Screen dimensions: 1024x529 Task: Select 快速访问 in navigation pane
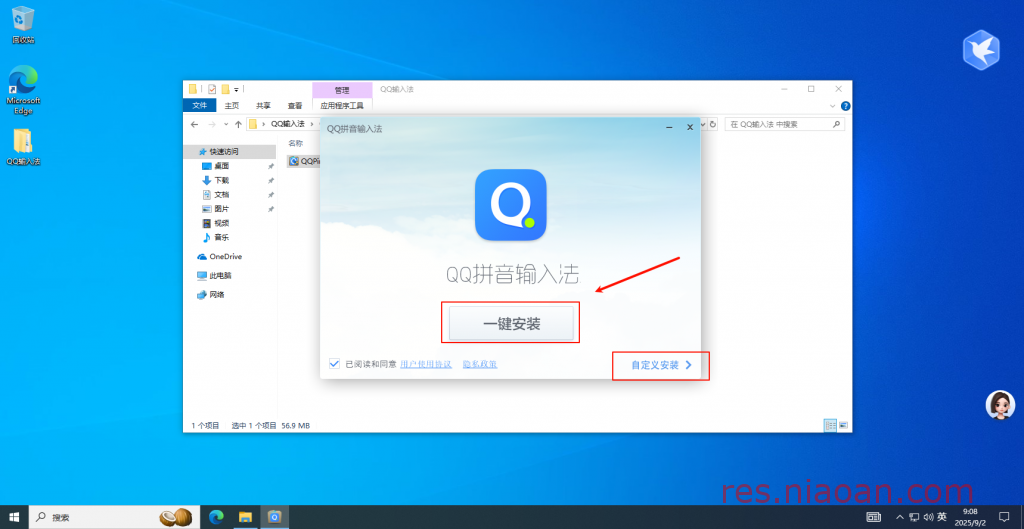230,152
